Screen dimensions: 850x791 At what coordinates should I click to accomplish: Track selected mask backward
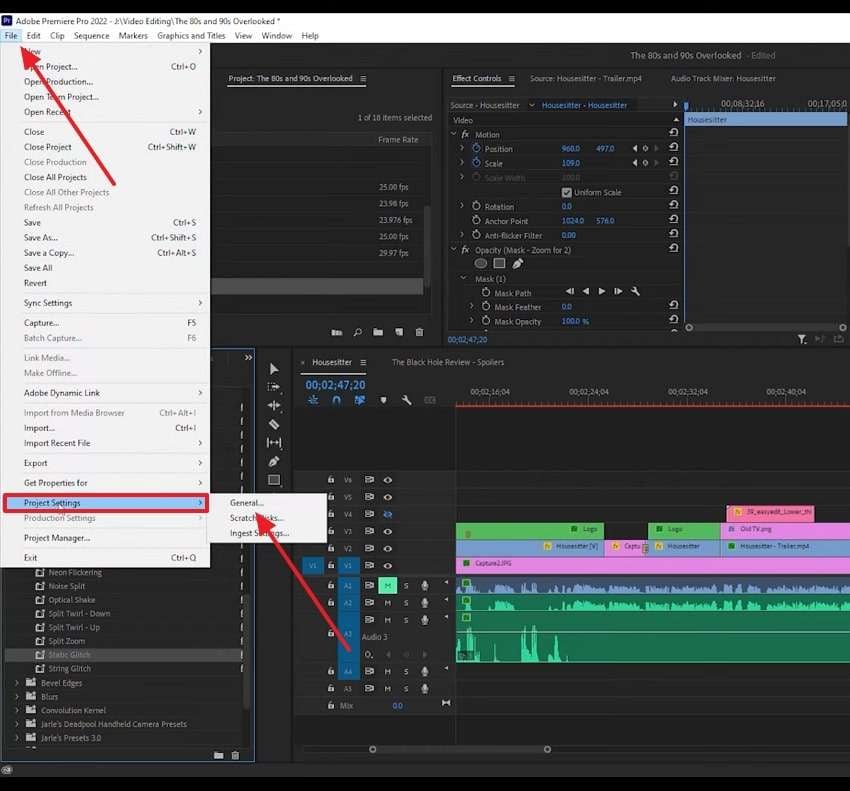pyautogui.click(x=585, y=292)
